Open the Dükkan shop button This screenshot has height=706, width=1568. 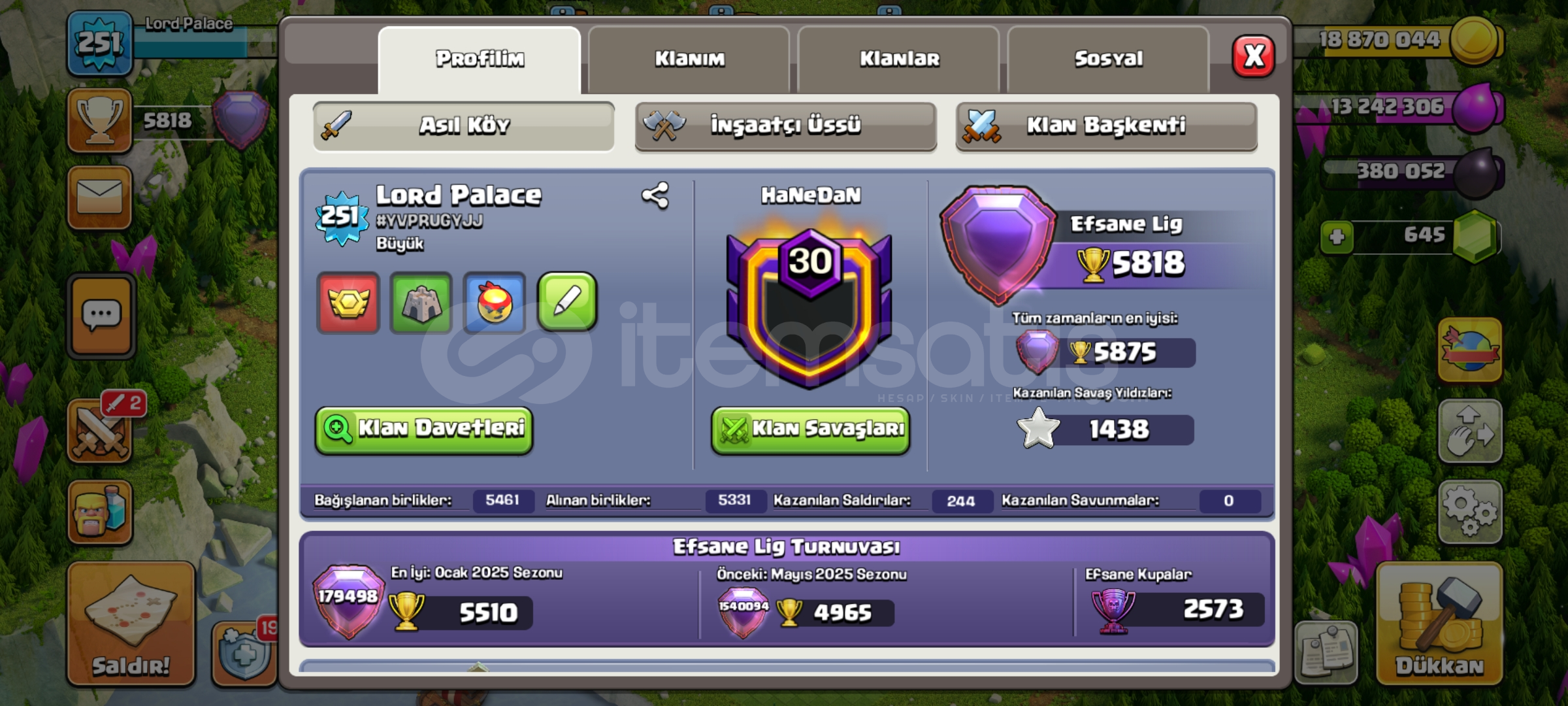click(1439, 624)
